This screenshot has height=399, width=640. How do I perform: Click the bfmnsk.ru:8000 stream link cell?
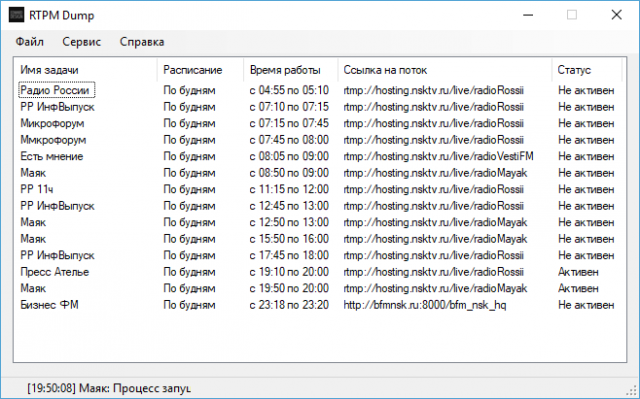click(425, 305)
